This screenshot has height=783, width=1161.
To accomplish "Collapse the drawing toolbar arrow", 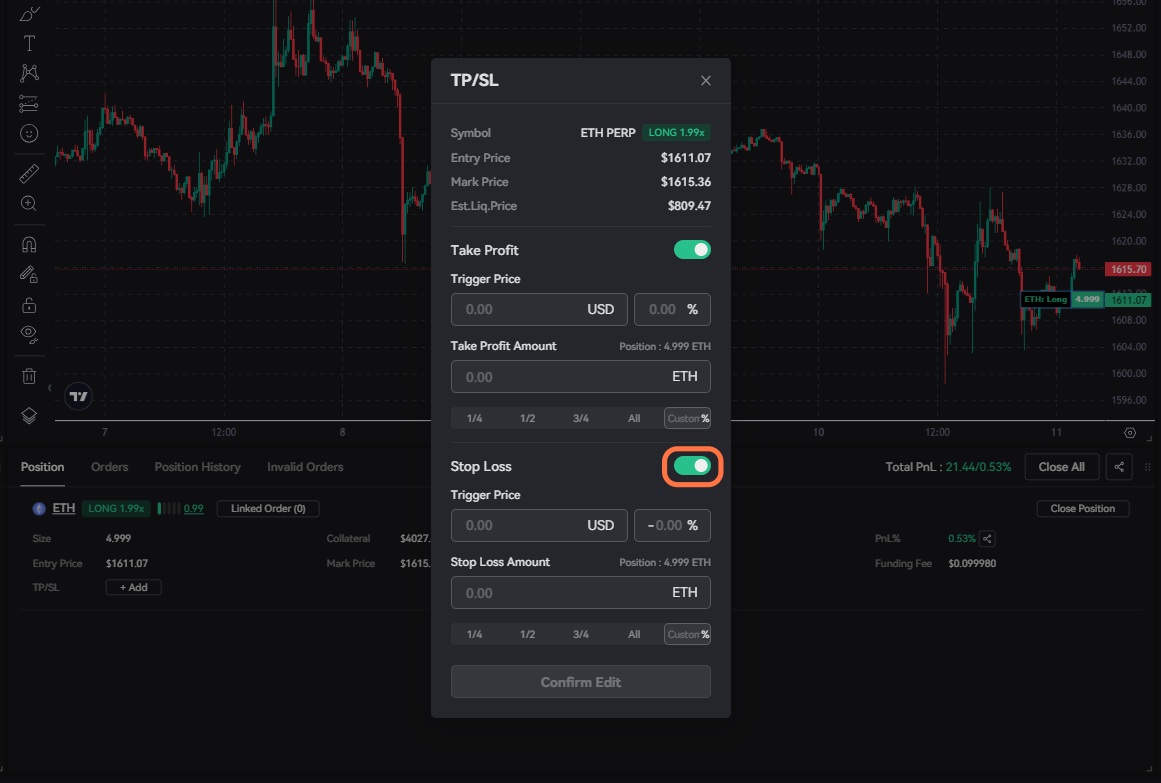I will (50, 387).
